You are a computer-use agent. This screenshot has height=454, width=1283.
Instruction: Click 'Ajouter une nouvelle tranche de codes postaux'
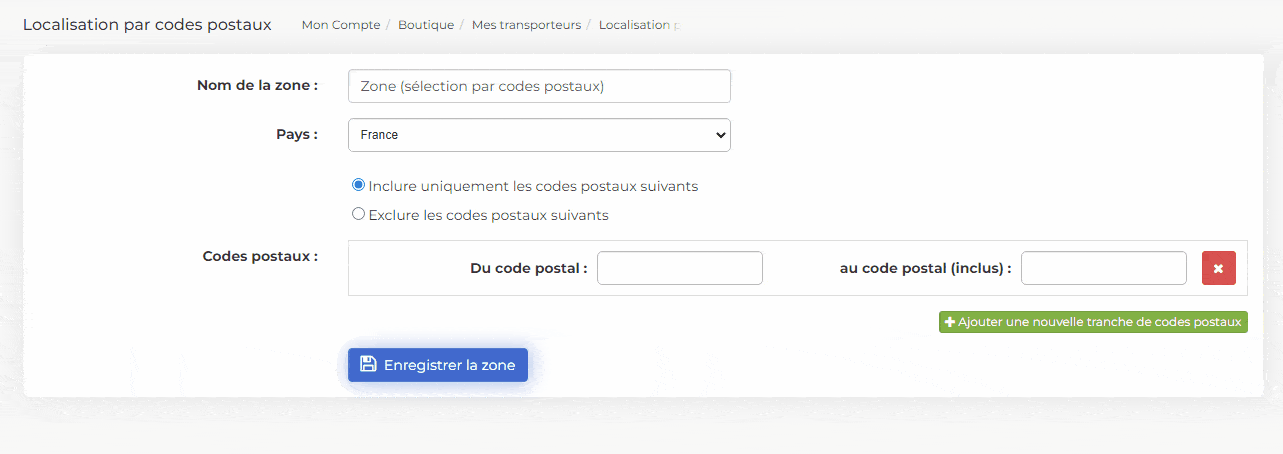[1099, 322]
